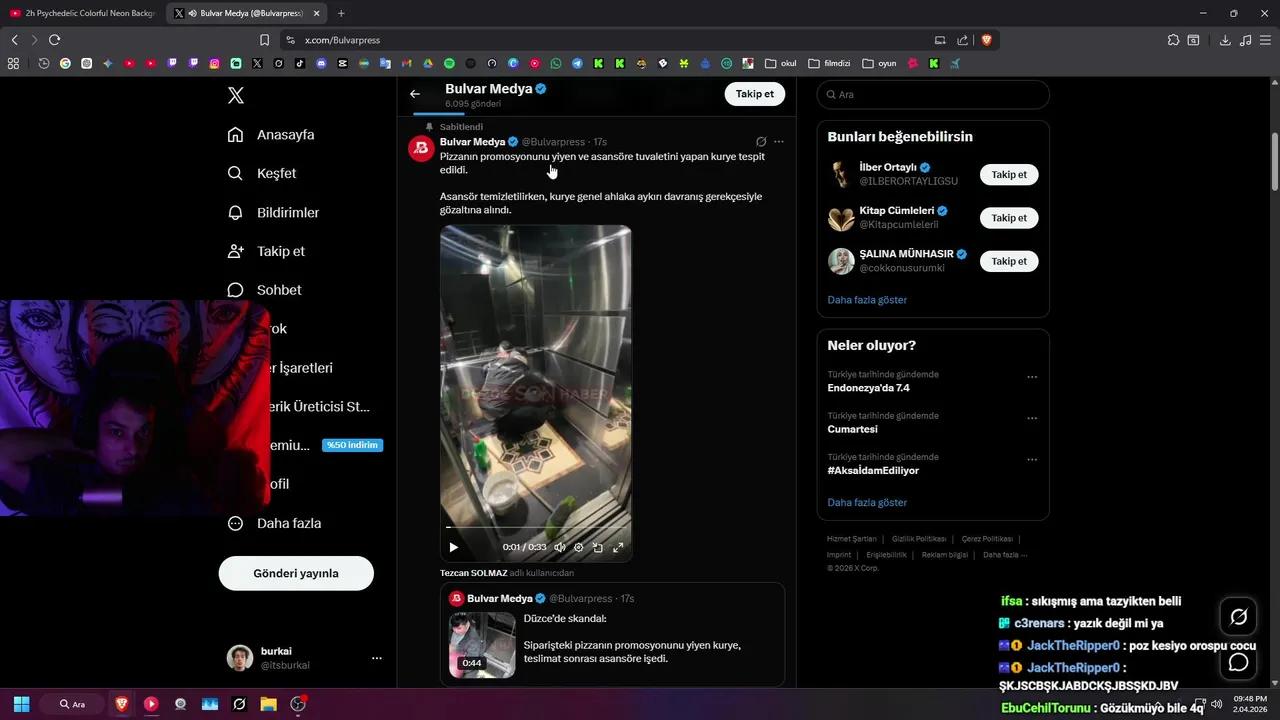The width and height of the screenshot is (1280, 720).
Task: Follow İlber Ortaylı
Action: (x=1009, y=174)
